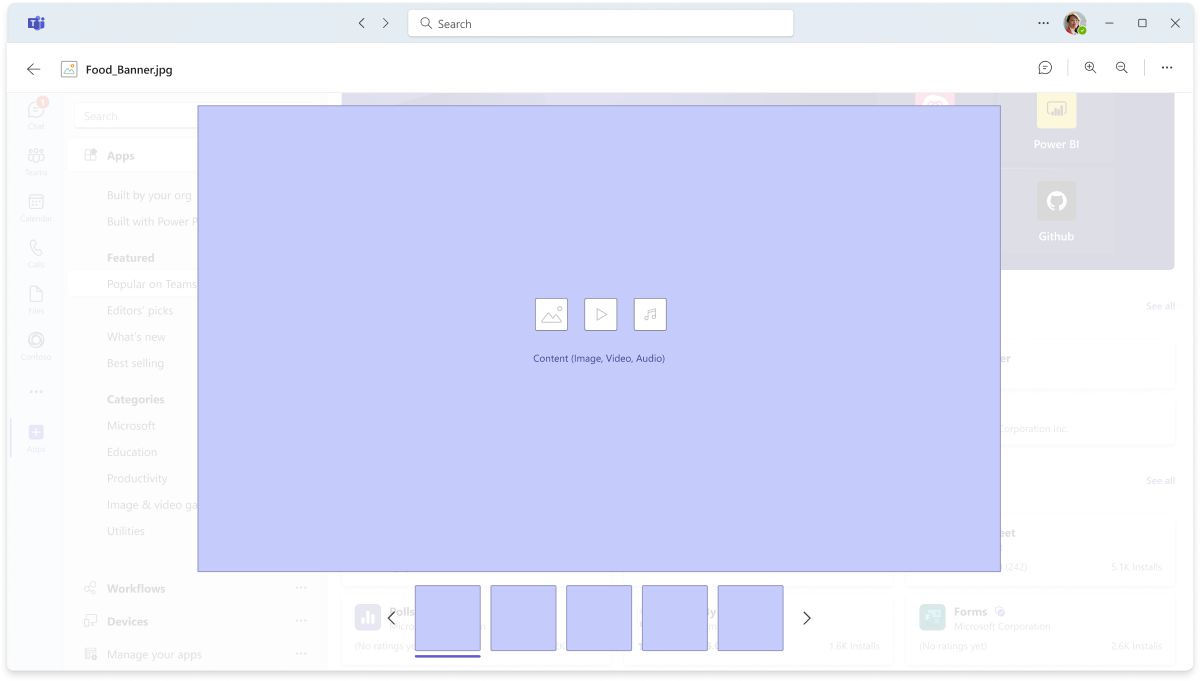Click the Content (Image, Video, Audio) label
The image size is (1200, 681).
(x=599, y=358)
